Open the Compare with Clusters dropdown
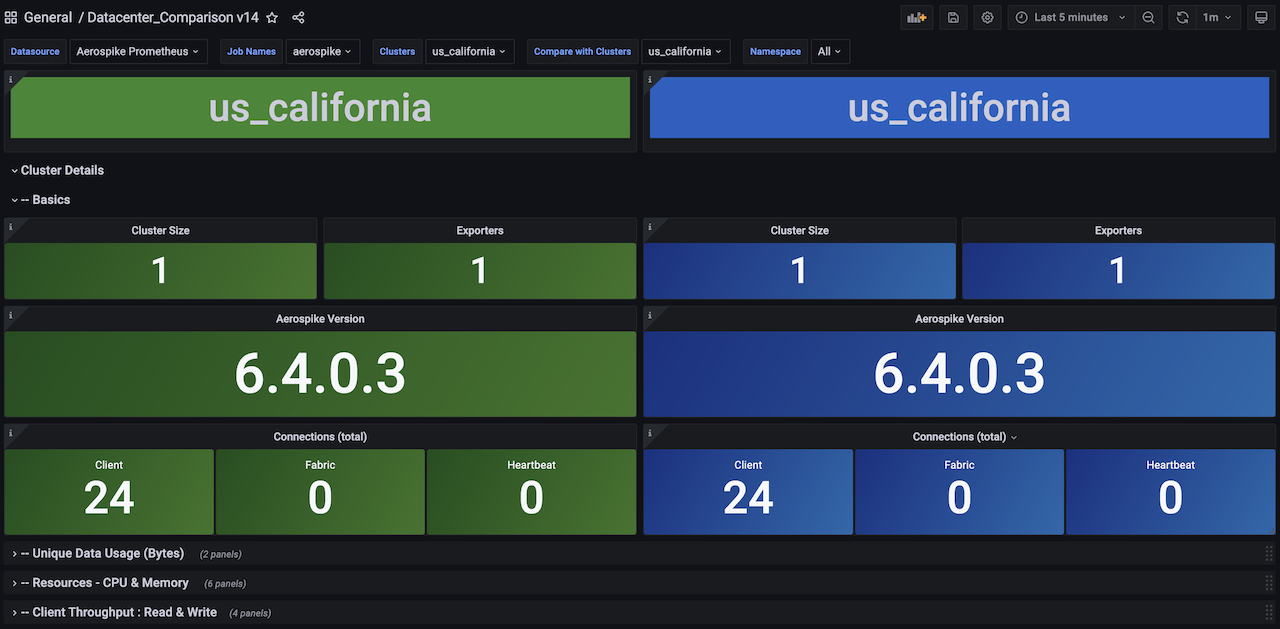Viewport: 1280px width, 629px height. [x=686, y=51]
